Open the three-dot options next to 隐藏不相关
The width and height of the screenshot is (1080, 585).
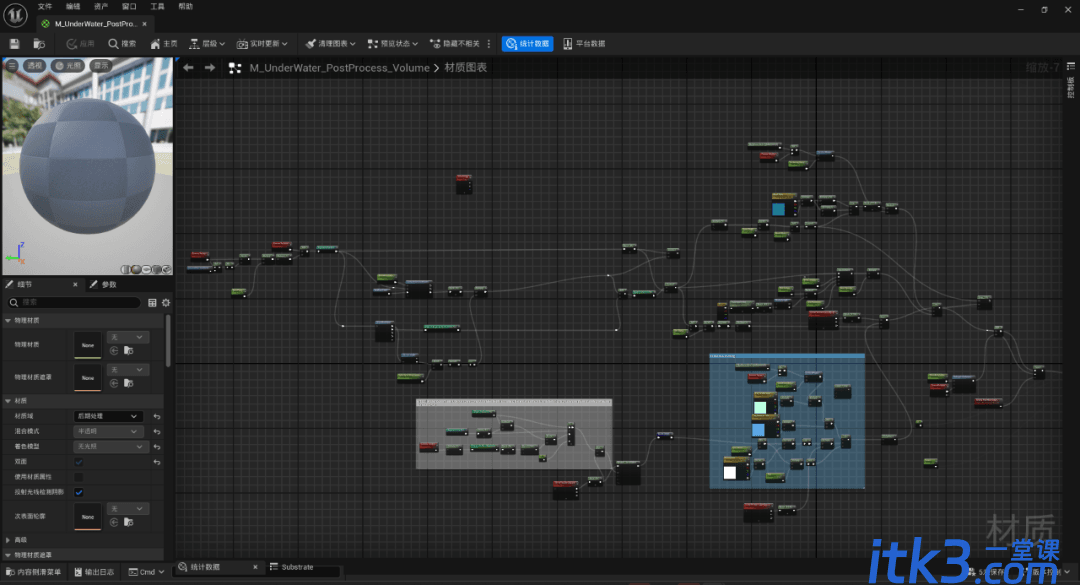[489, 43]
